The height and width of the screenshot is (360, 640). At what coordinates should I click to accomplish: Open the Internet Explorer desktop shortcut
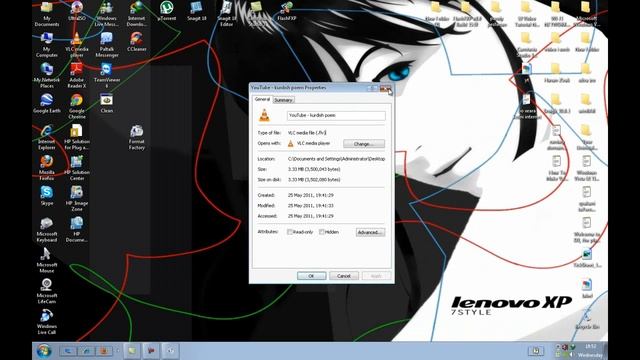point(47,137)
